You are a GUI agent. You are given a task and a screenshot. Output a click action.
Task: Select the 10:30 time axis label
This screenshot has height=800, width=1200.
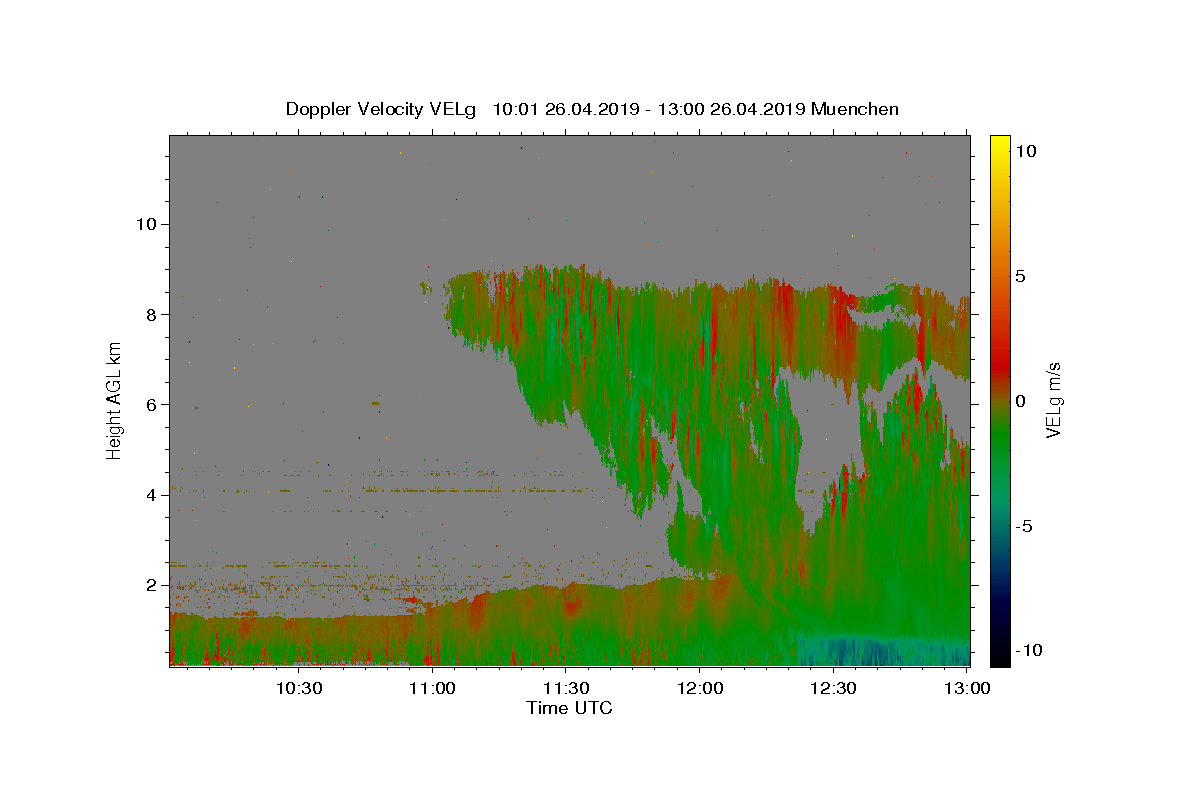point(298,688)
